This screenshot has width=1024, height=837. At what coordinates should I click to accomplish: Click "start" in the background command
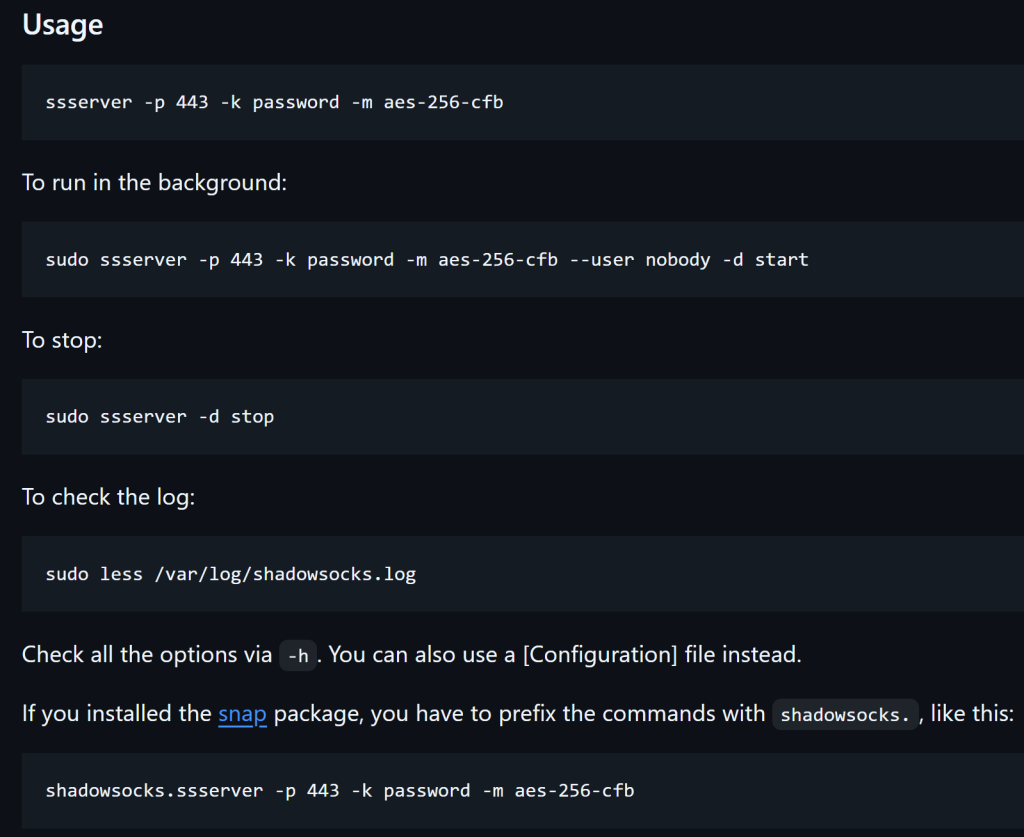click(781, 259)
